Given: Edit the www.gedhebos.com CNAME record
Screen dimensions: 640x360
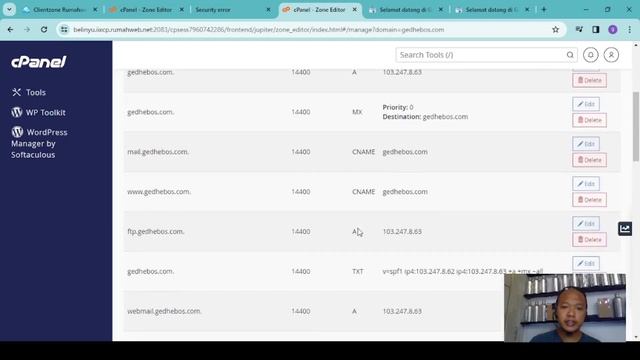Looking at the screenshot, I should (x=586, y=184).
